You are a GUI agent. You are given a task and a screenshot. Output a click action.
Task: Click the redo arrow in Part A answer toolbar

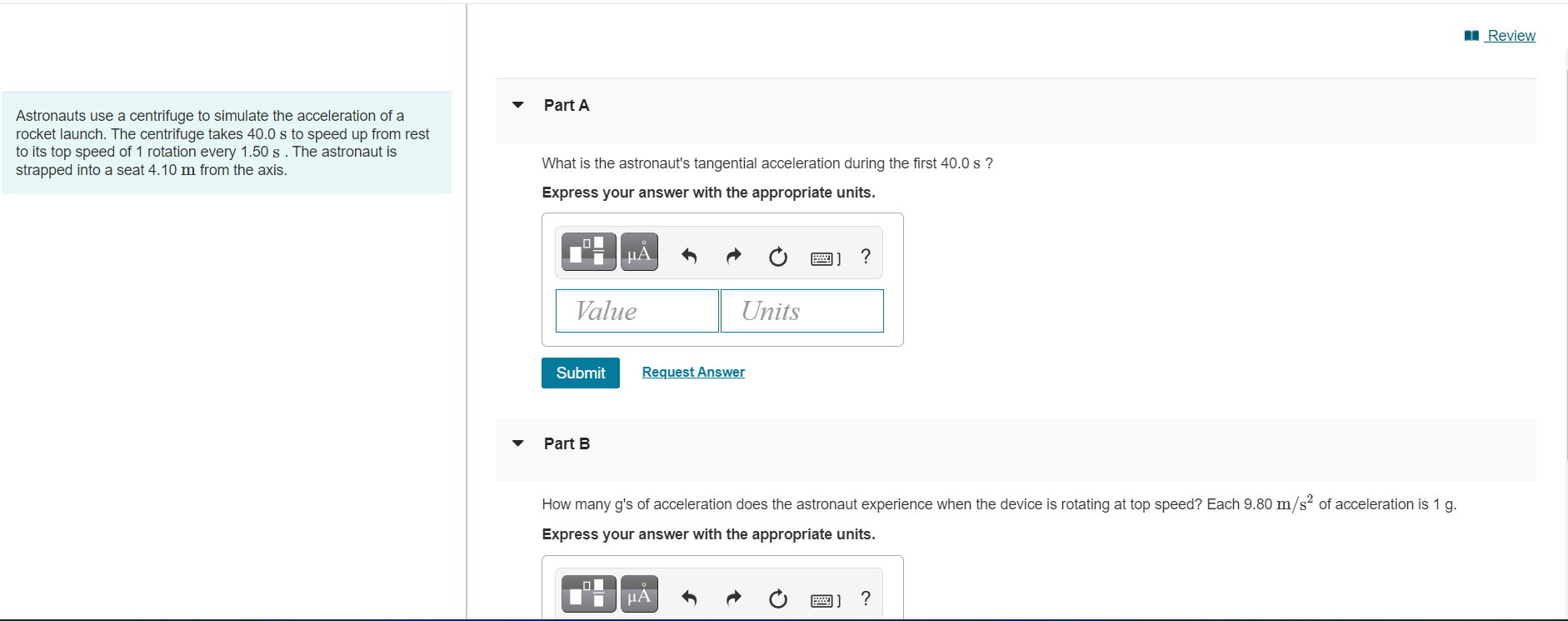pos(733,256)
